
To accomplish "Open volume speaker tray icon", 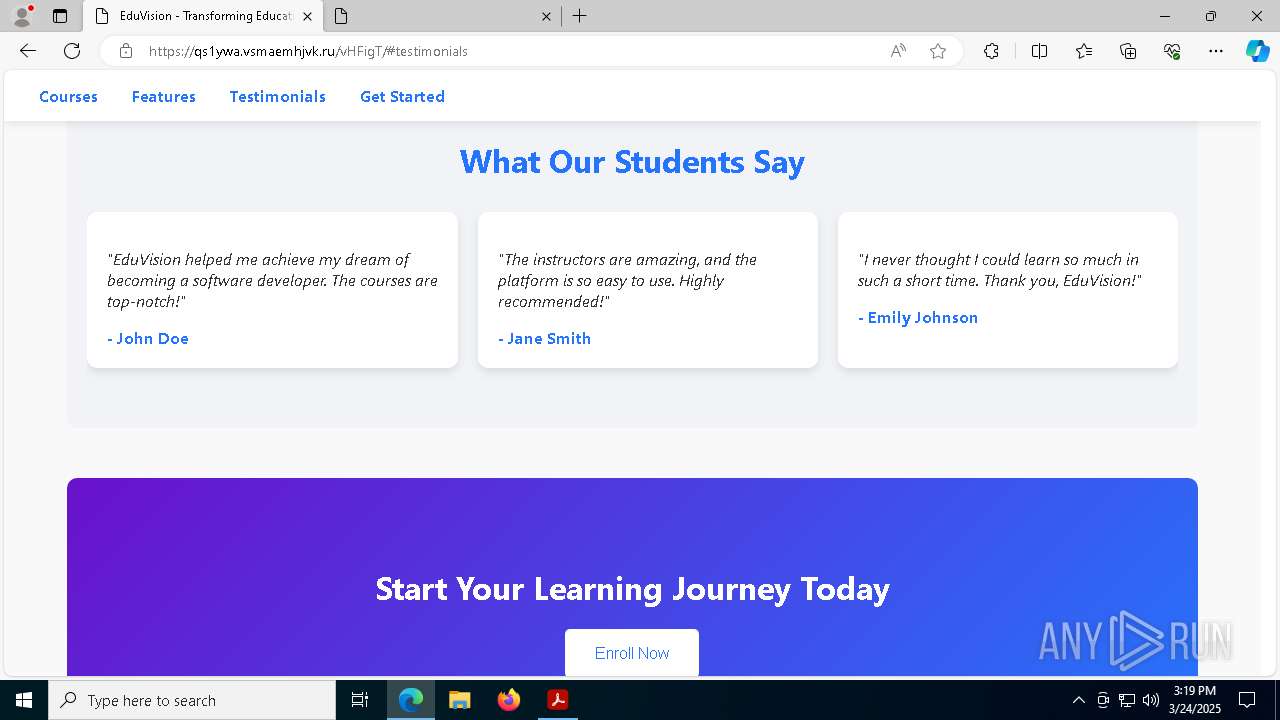I will tap(1150, 700).
